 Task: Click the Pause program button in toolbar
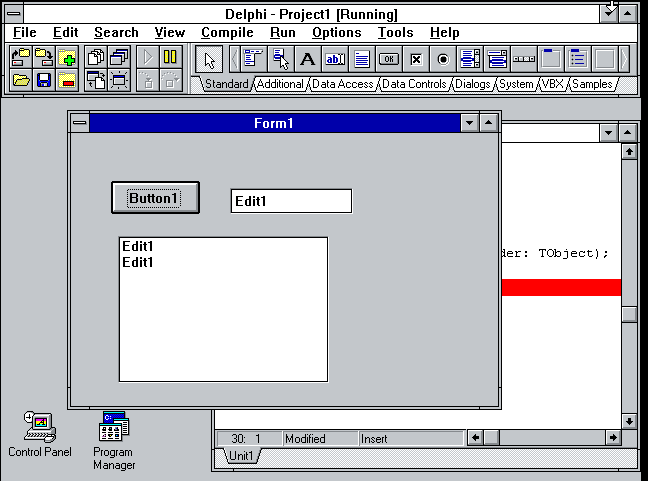(171, 58)
